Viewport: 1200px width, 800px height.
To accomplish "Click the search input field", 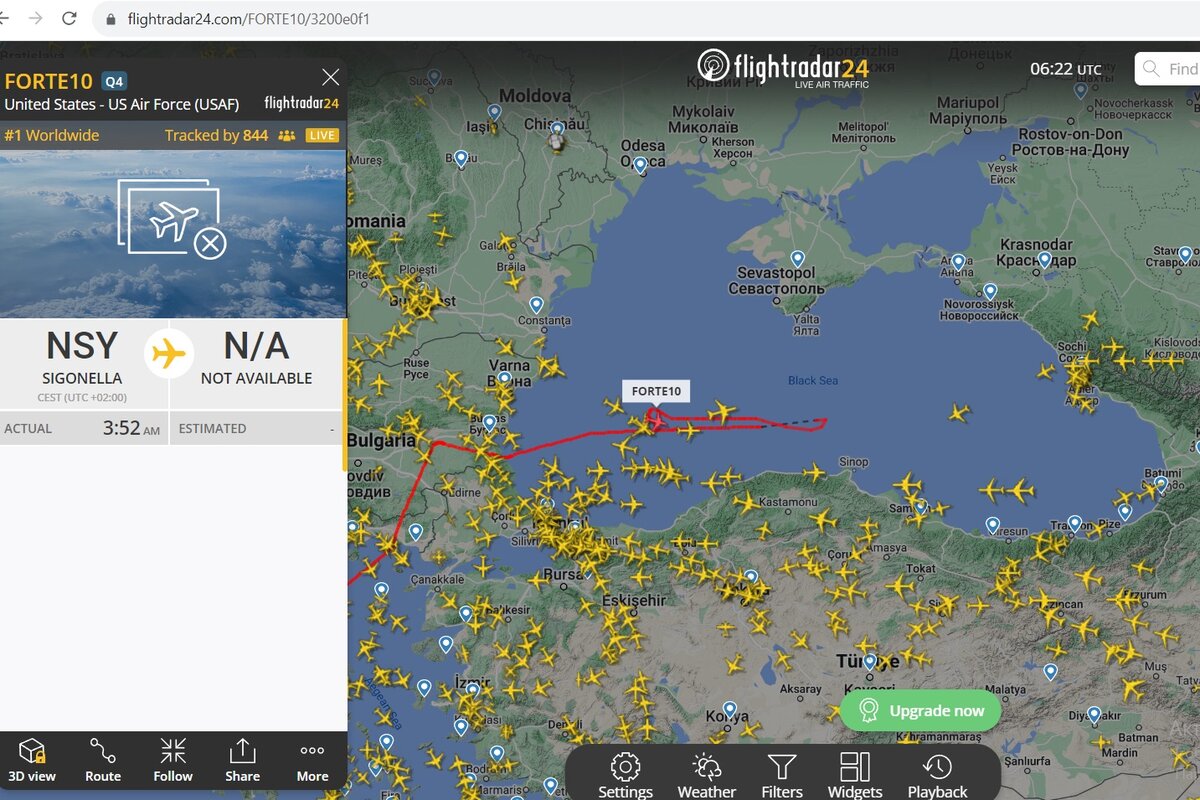I will [x=1168, y=69].
